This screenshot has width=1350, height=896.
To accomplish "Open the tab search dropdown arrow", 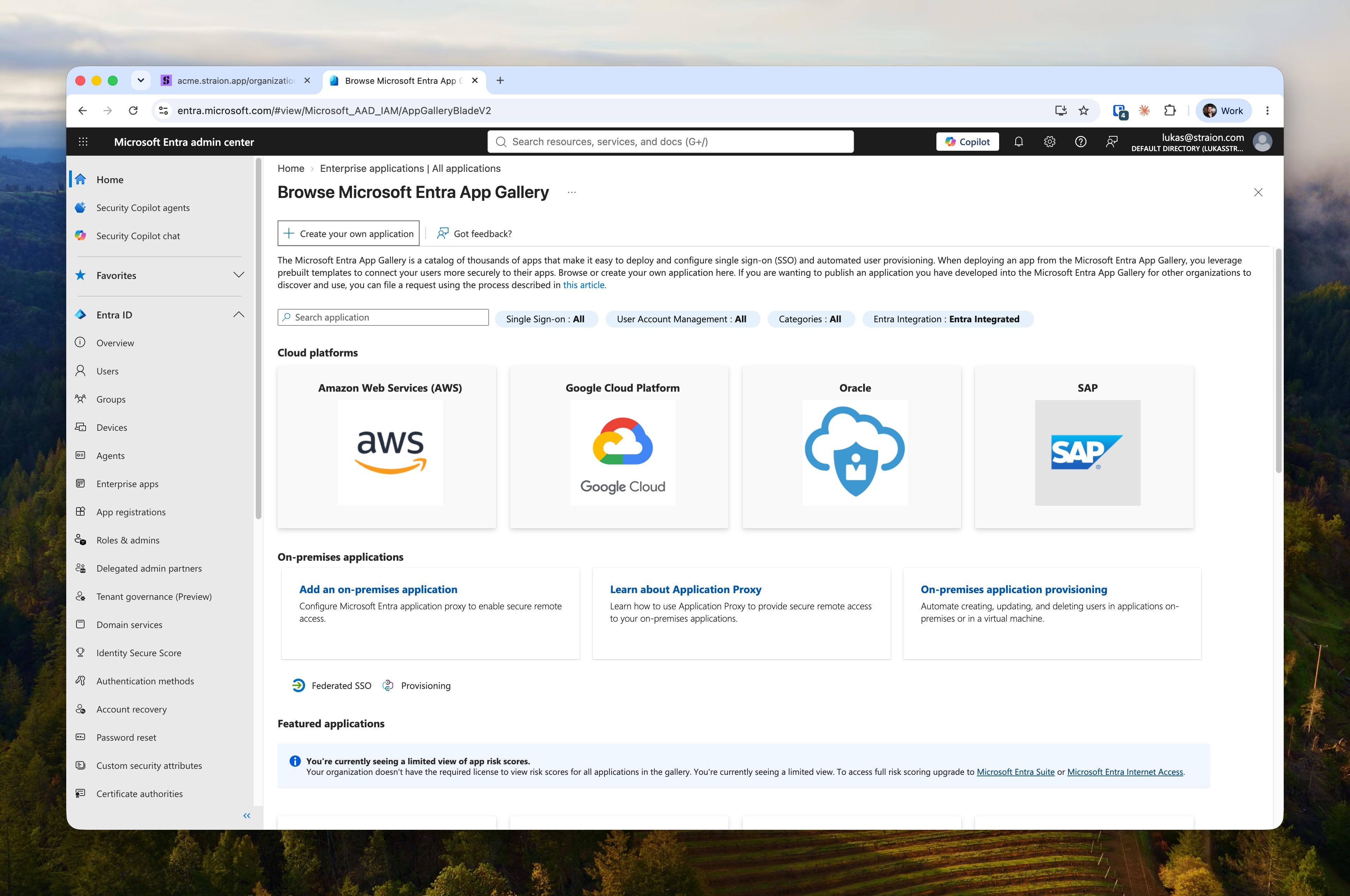I will (141, 81).
